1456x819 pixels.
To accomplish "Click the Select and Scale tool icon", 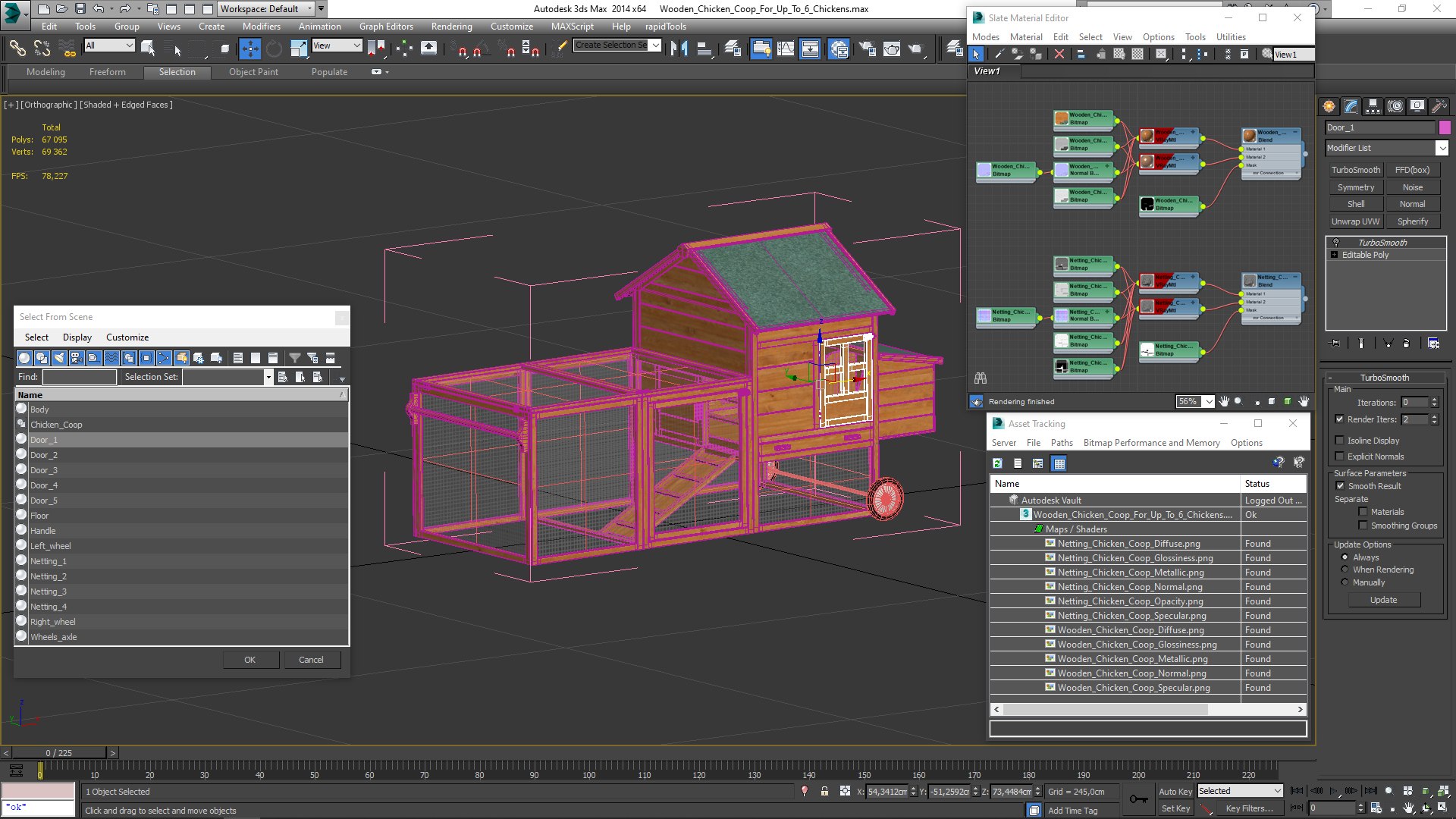I will click(298, 49).
